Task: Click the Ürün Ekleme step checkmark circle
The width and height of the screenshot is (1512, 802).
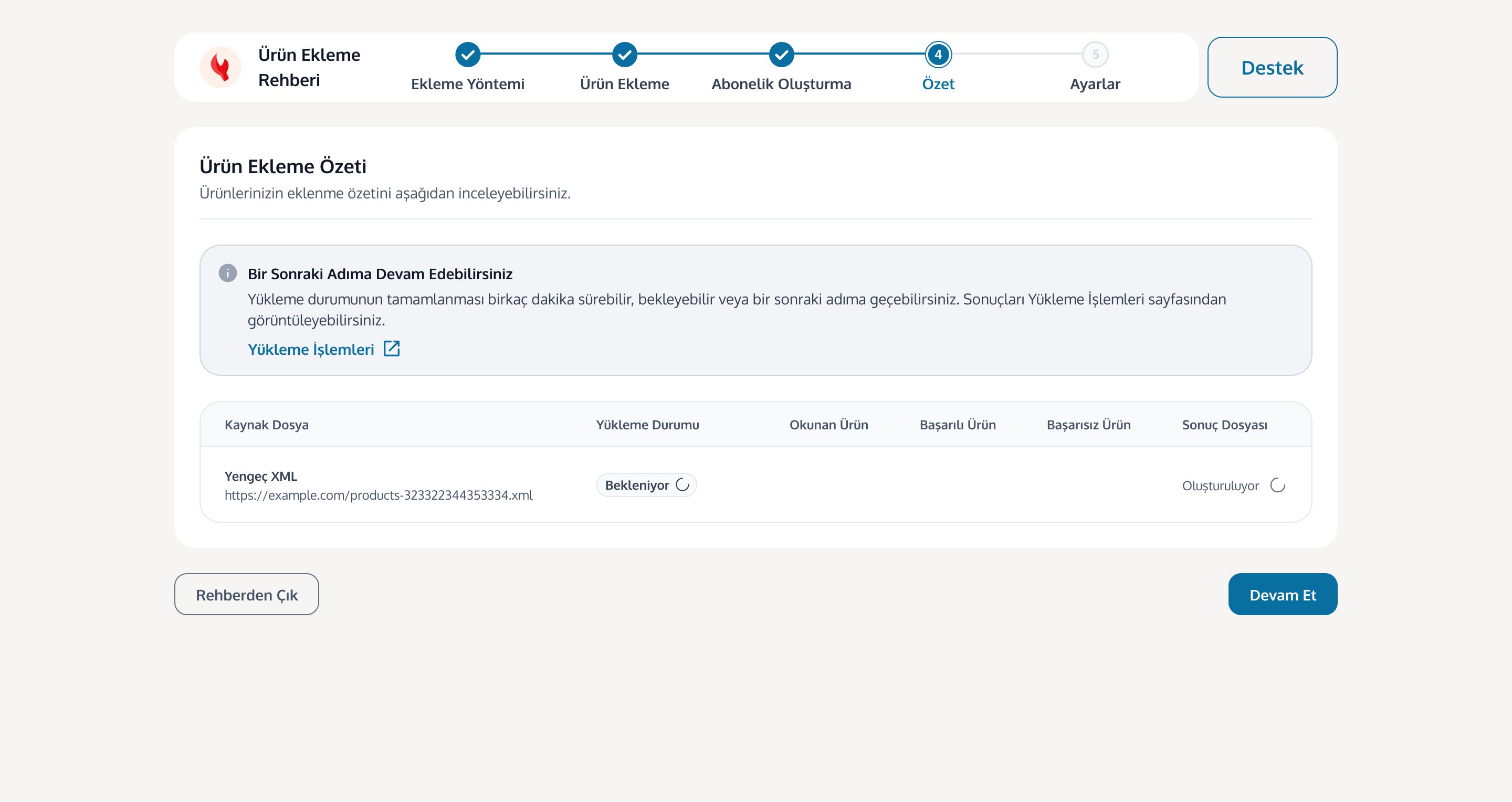Action: pos(625,55)
